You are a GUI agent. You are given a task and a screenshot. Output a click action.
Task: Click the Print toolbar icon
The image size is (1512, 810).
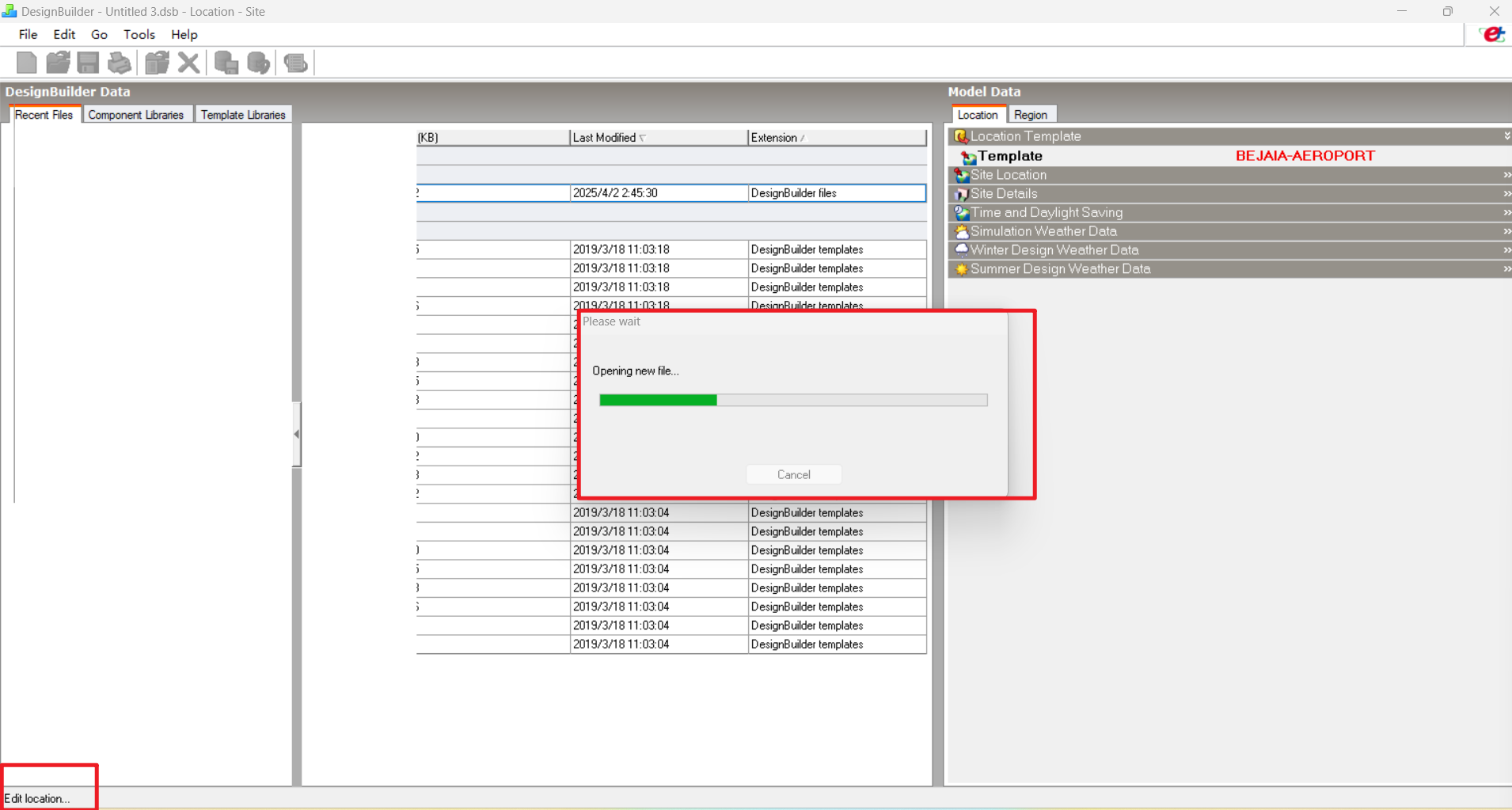[120, 63]
